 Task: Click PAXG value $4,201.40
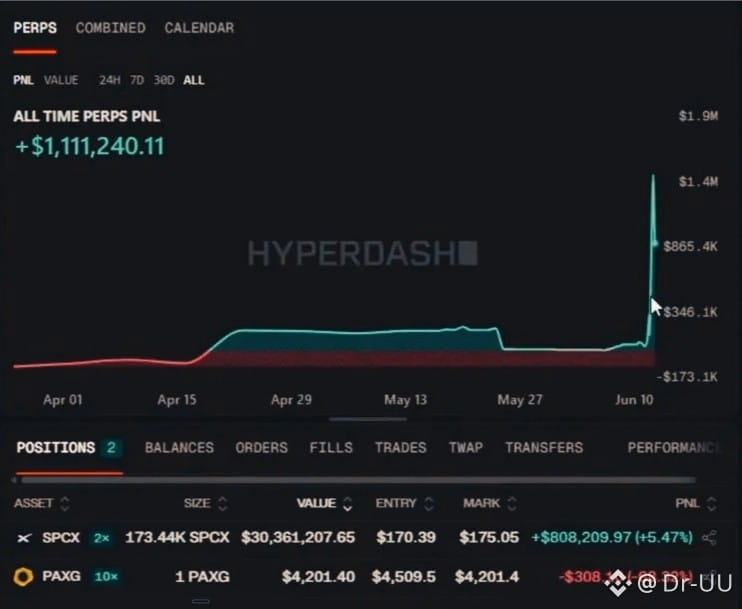[x=318, y=577]
